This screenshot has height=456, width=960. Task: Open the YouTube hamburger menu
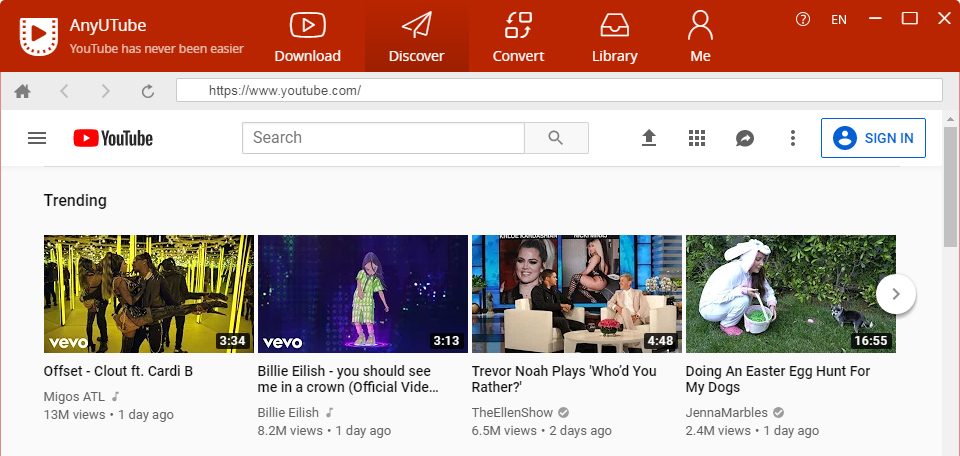tap(37, 138)
